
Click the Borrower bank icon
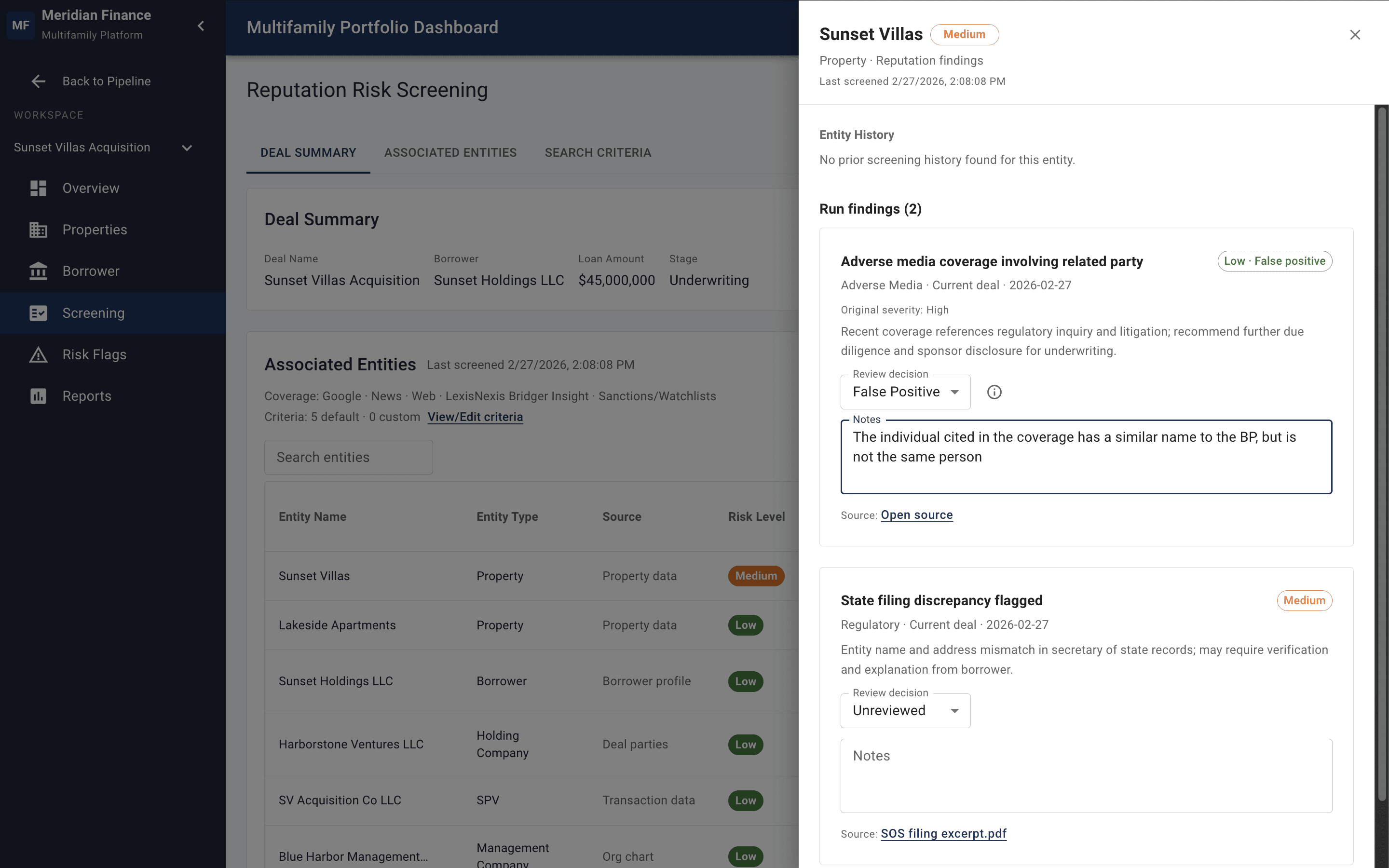click(x=38, y=271)
